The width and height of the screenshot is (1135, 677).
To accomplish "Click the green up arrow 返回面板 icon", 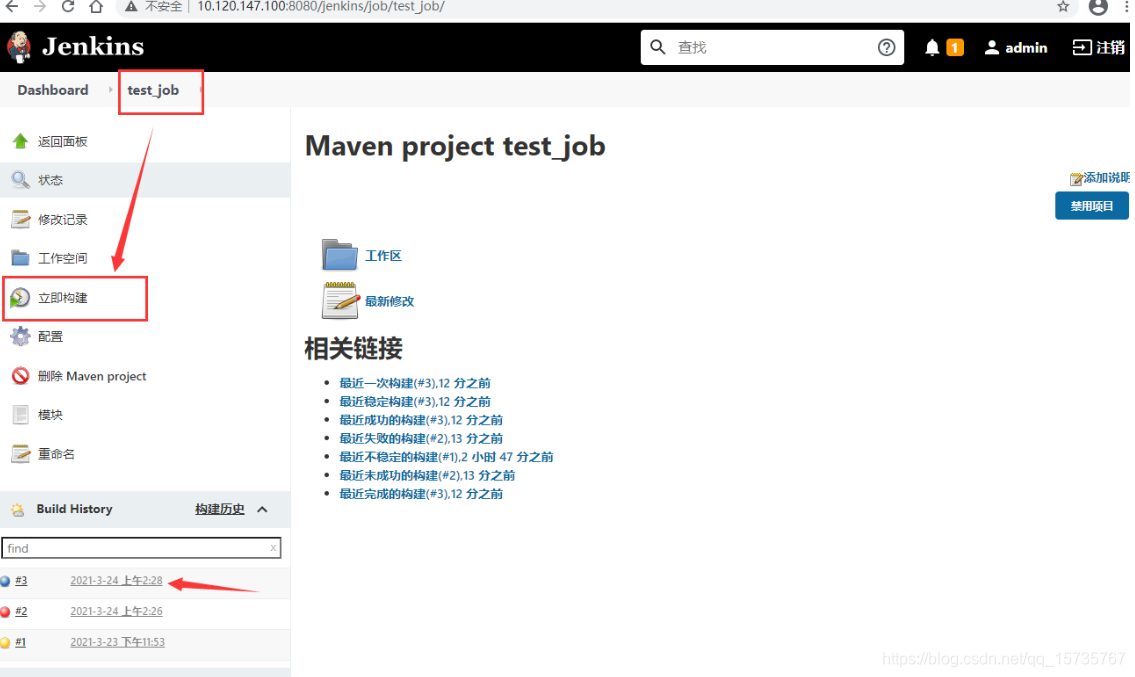I will [20, 141].
